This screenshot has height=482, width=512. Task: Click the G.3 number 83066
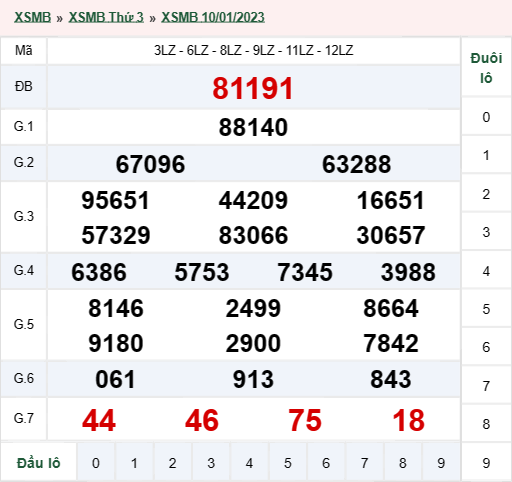tap(253, 235)
